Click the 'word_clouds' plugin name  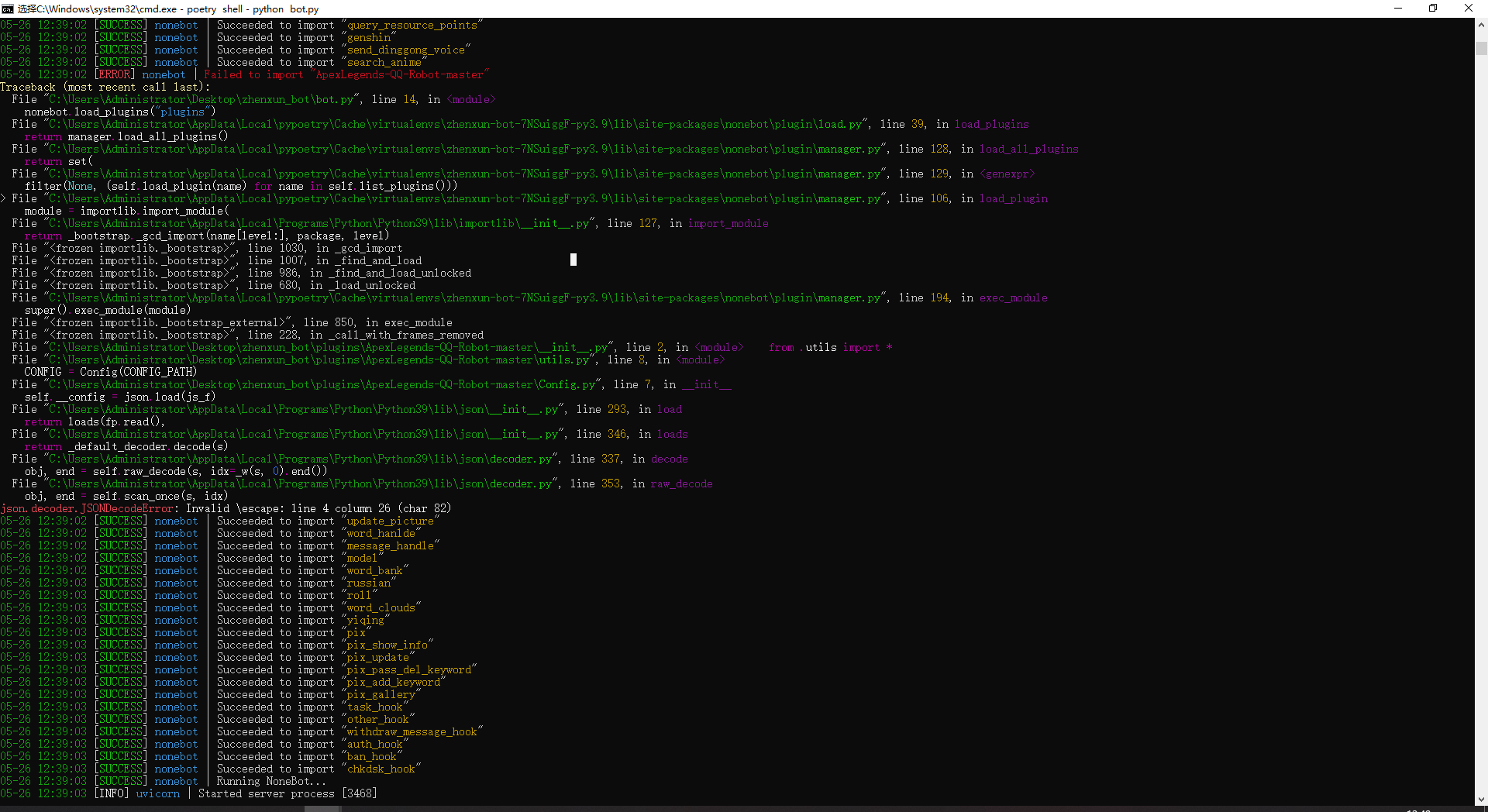coord(381,607)
